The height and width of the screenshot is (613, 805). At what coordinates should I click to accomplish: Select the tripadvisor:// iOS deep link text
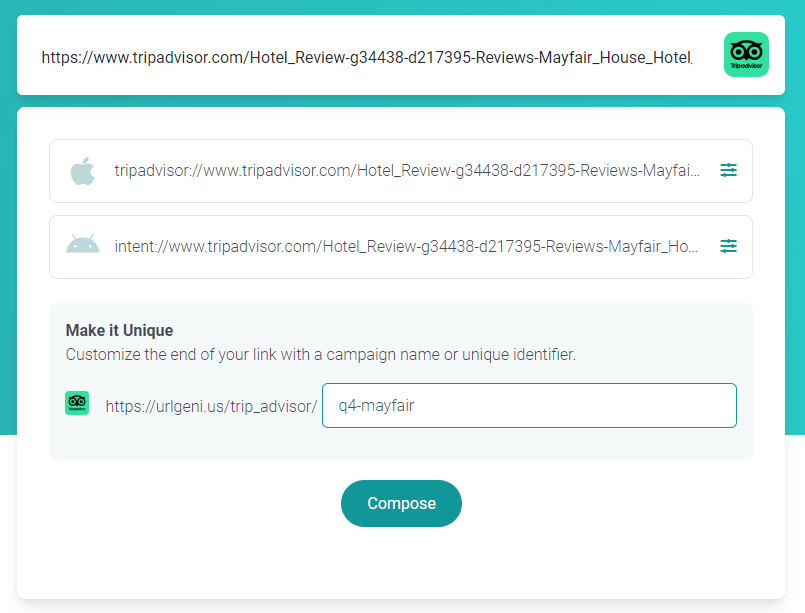pos(407,170)
